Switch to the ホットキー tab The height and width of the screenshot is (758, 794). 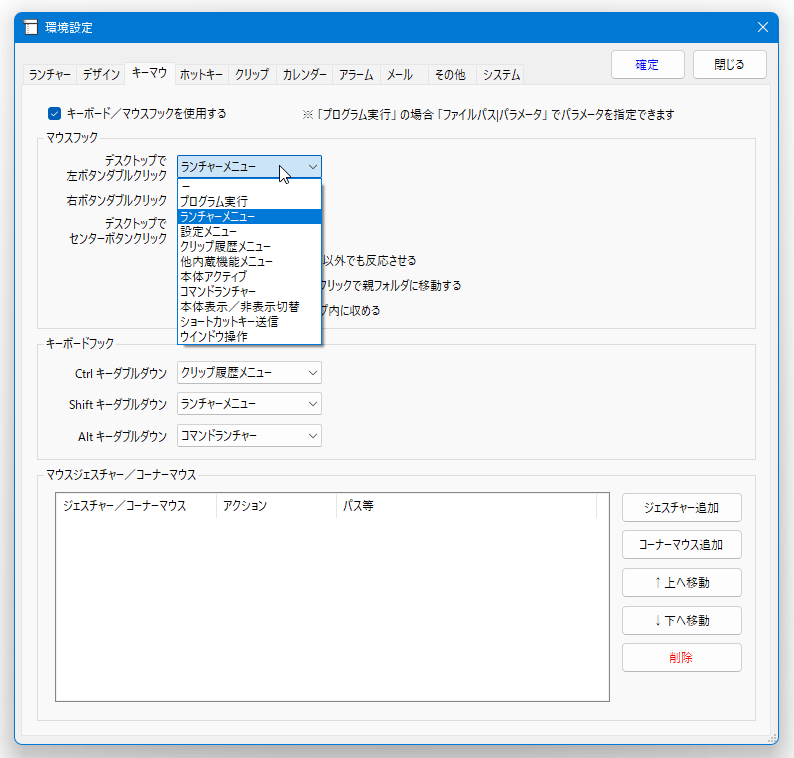pos(201,75)
